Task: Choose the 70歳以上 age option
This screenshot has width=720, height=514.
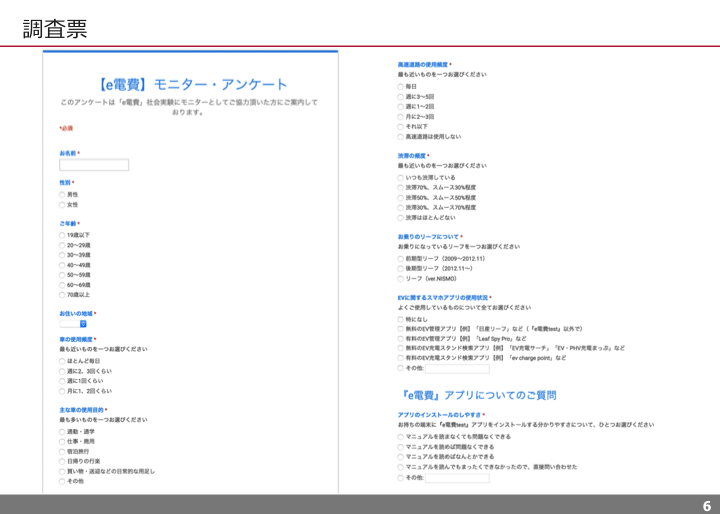Action: pos(62,295)
